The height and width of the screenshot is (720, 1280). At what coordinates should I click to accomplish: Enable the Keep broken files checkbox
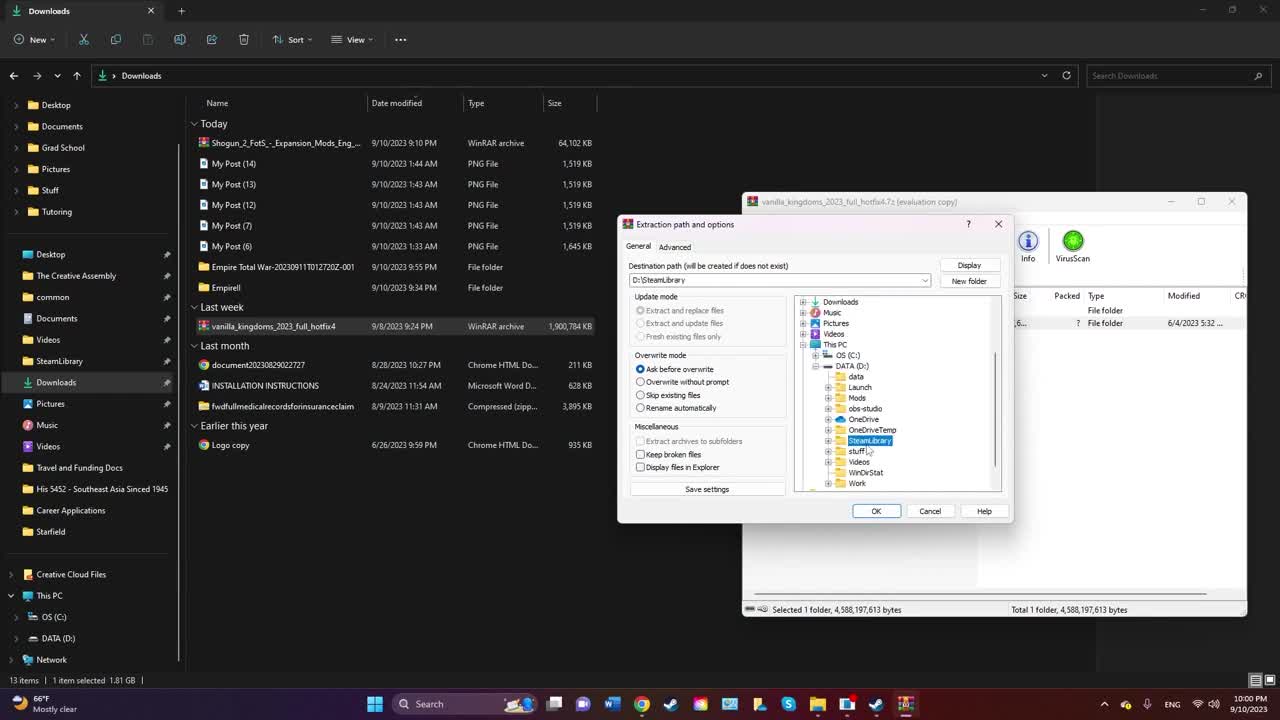[x=640, y=454]
